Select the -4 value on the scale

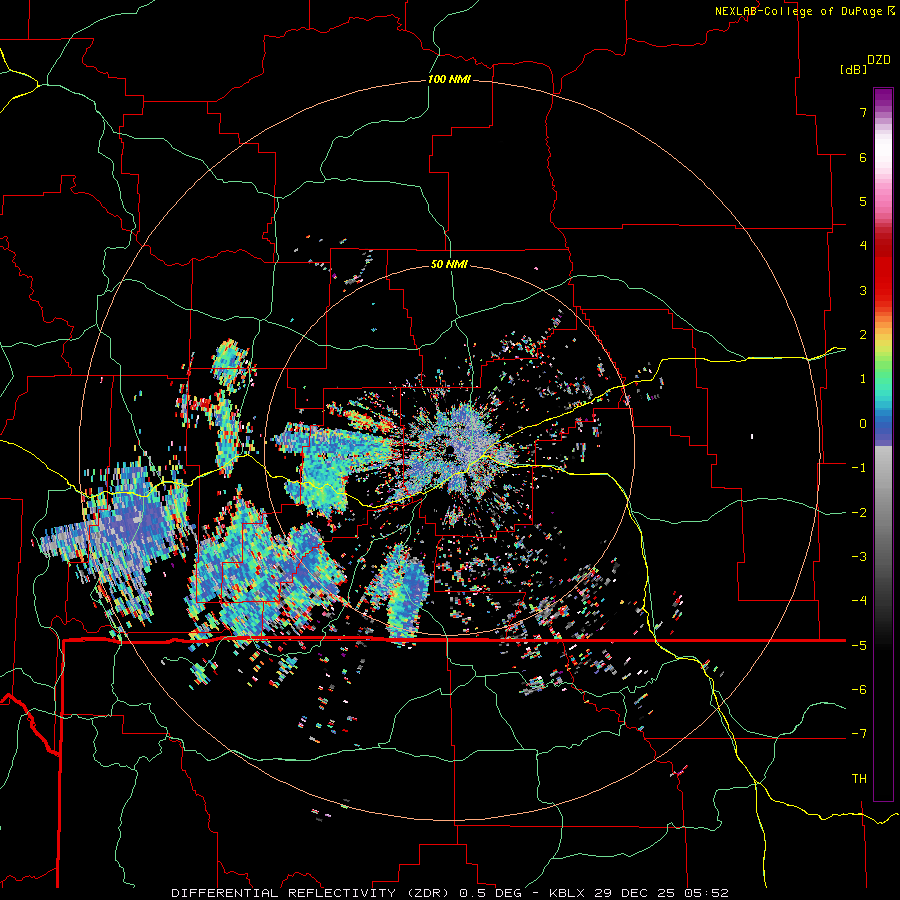(859, 601)
